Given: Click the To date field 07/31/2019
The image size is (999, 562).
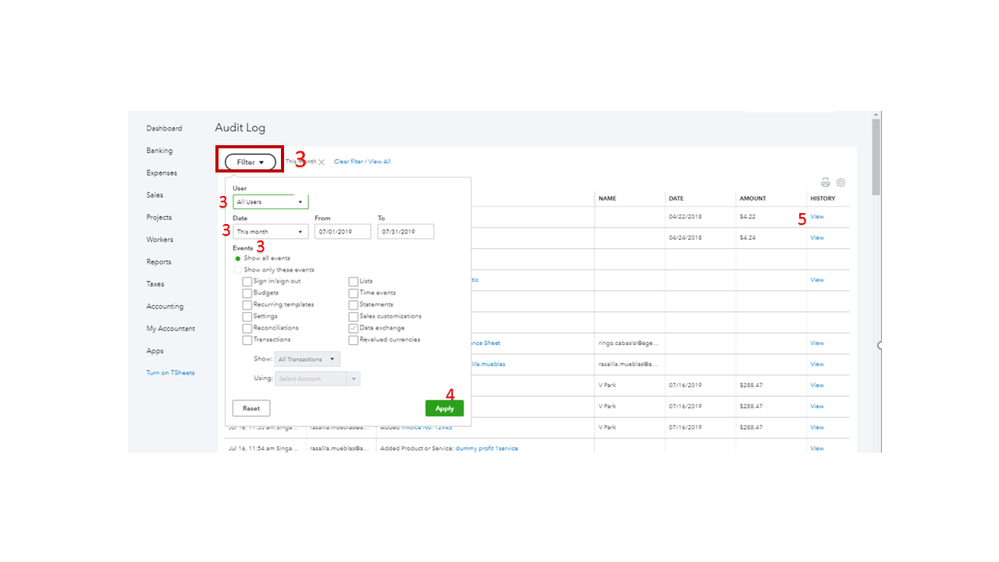Looking at the screenshot, I should [x=406, y=232].
